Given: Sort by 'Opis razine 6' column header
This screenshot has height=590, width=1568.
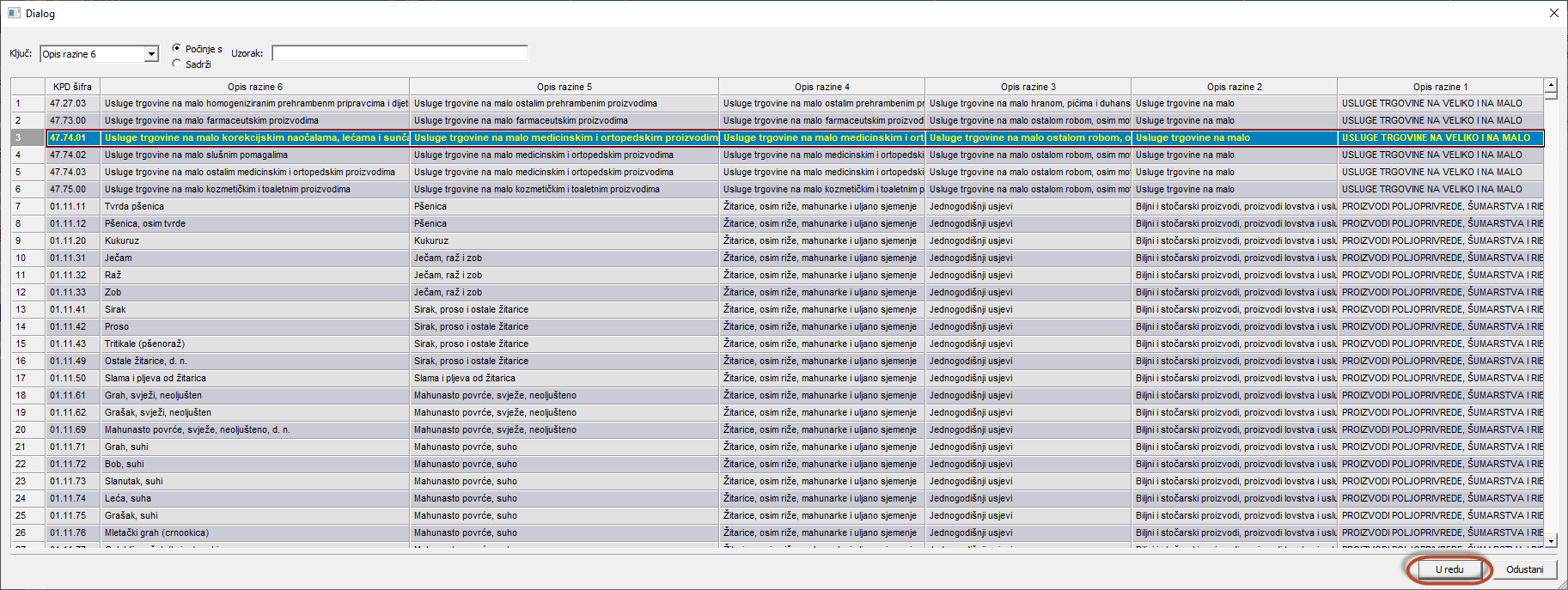Looking at the screenshot, I should coord(254,87).
